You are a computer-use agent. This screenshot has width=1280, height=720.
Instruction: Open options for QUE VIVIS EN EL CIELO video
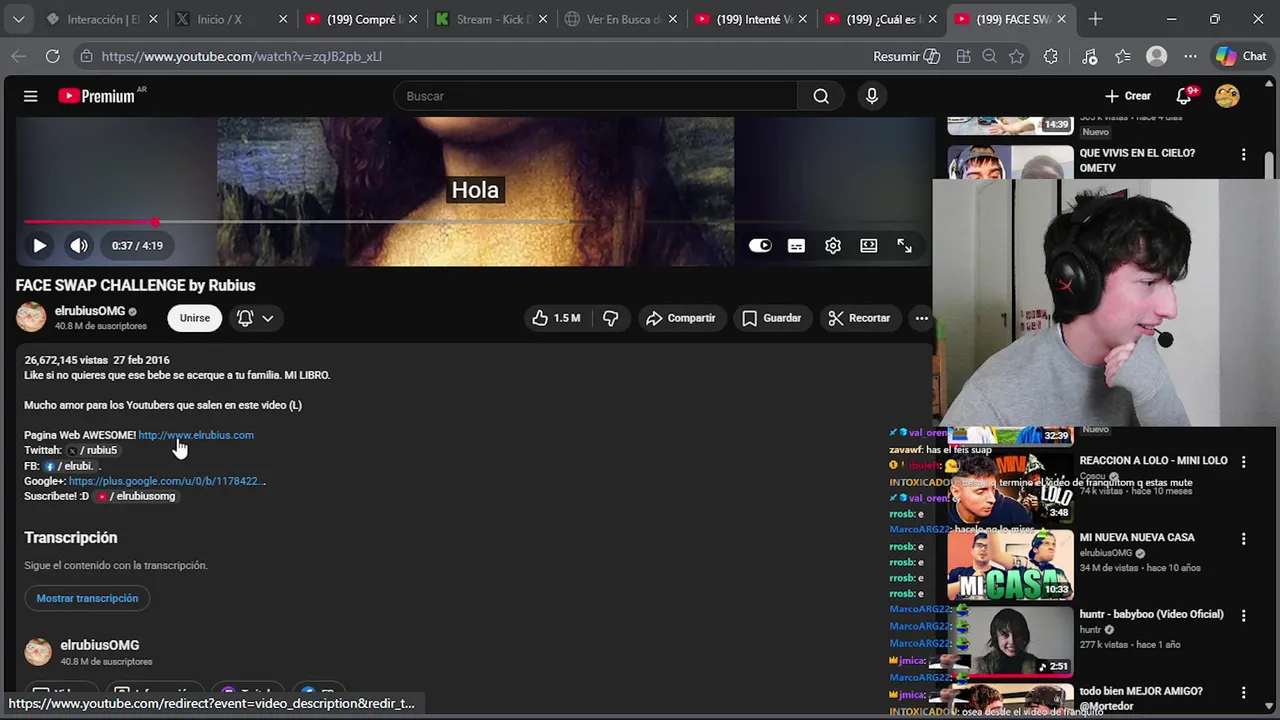click(1243, 155)
